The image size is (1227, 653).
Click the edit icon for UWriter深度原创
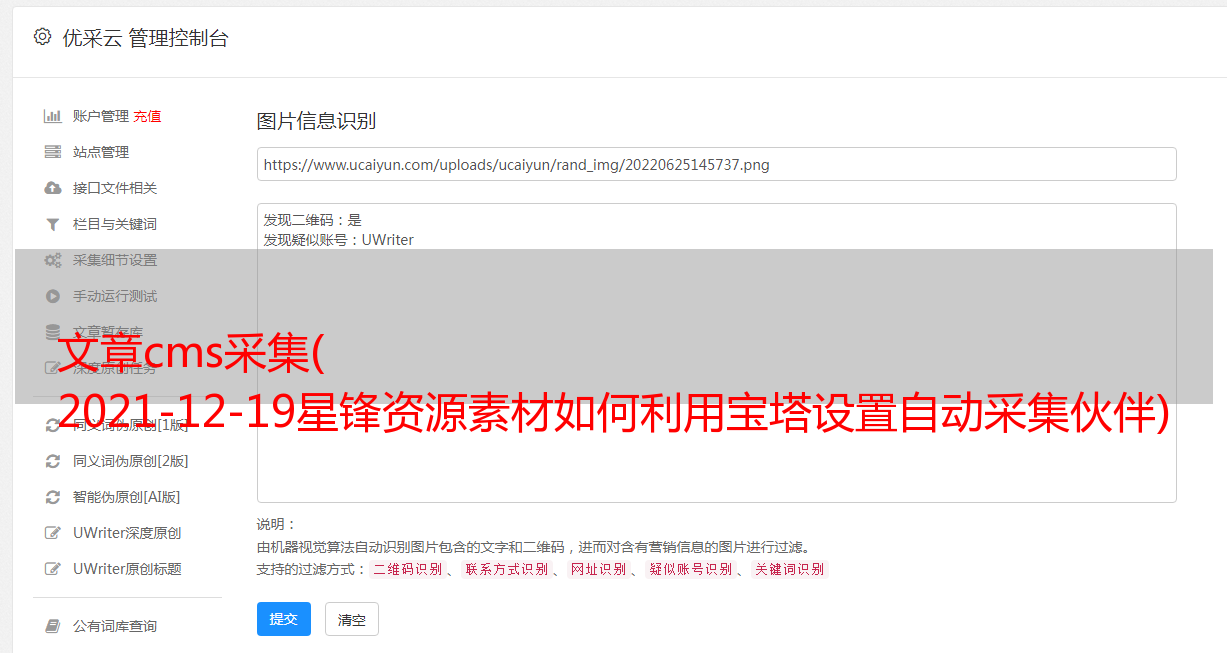53,533
